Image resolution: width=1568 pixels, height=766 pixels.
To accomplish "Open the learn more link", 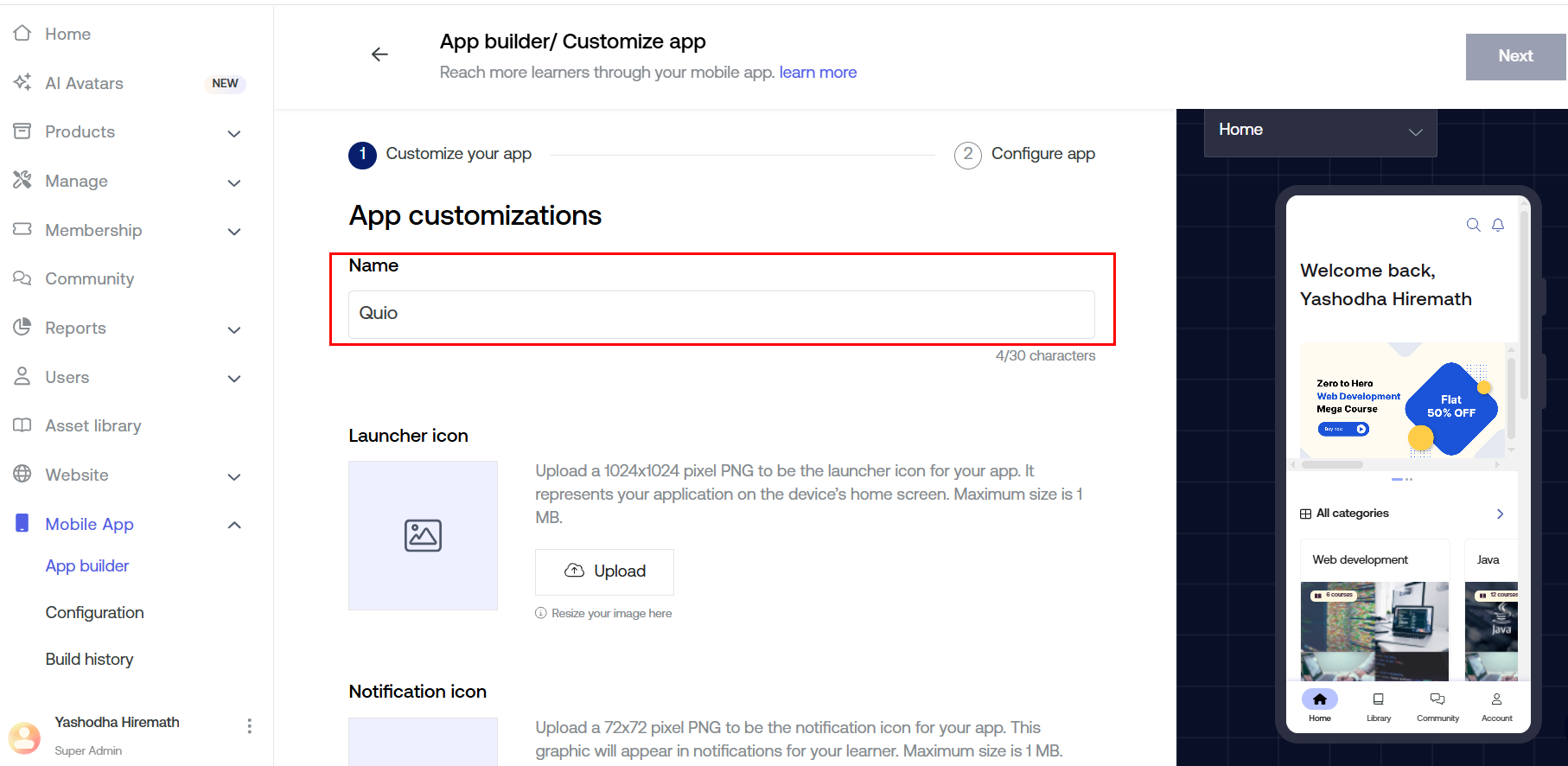I will [x=818, y=73].
